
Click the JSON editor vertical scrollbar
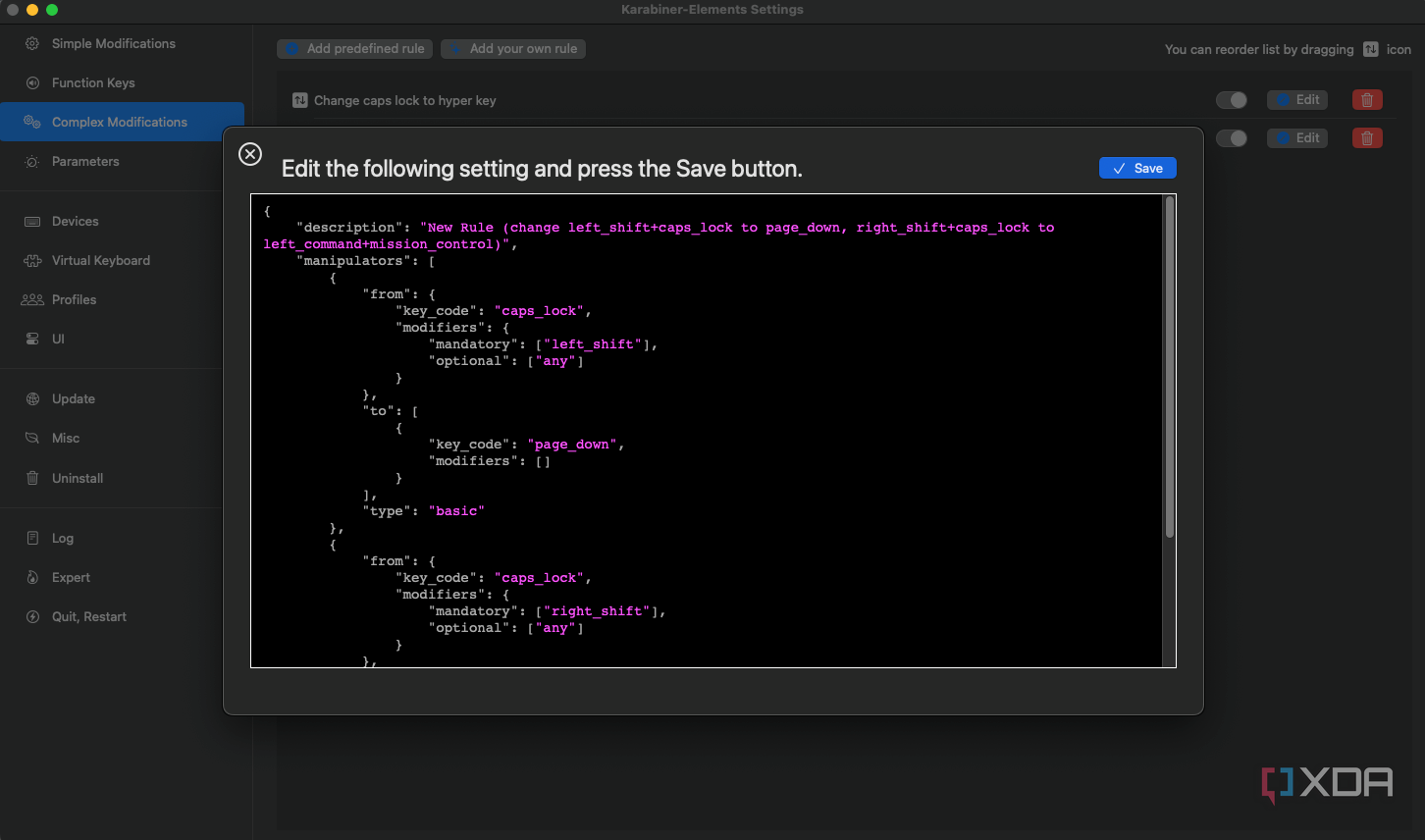1169,366
